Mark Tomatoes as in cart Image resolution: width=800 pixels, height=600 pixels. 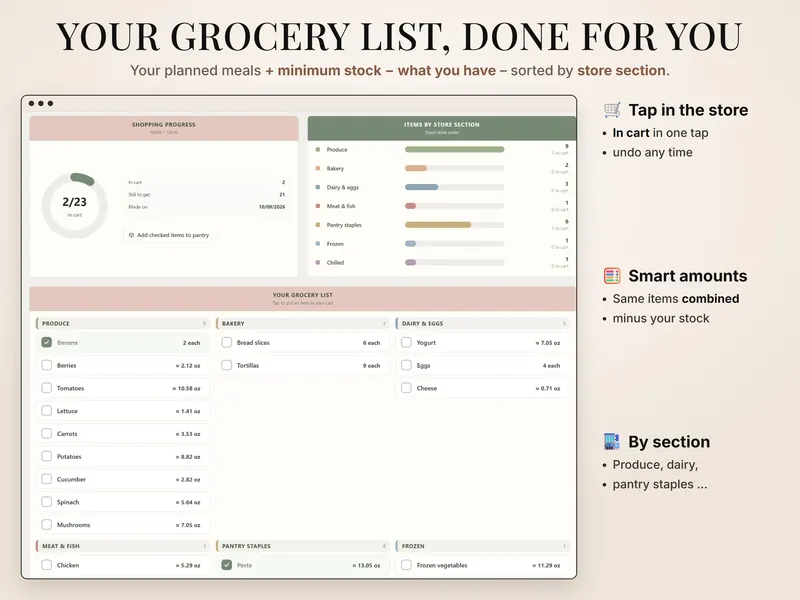(46, 388)
